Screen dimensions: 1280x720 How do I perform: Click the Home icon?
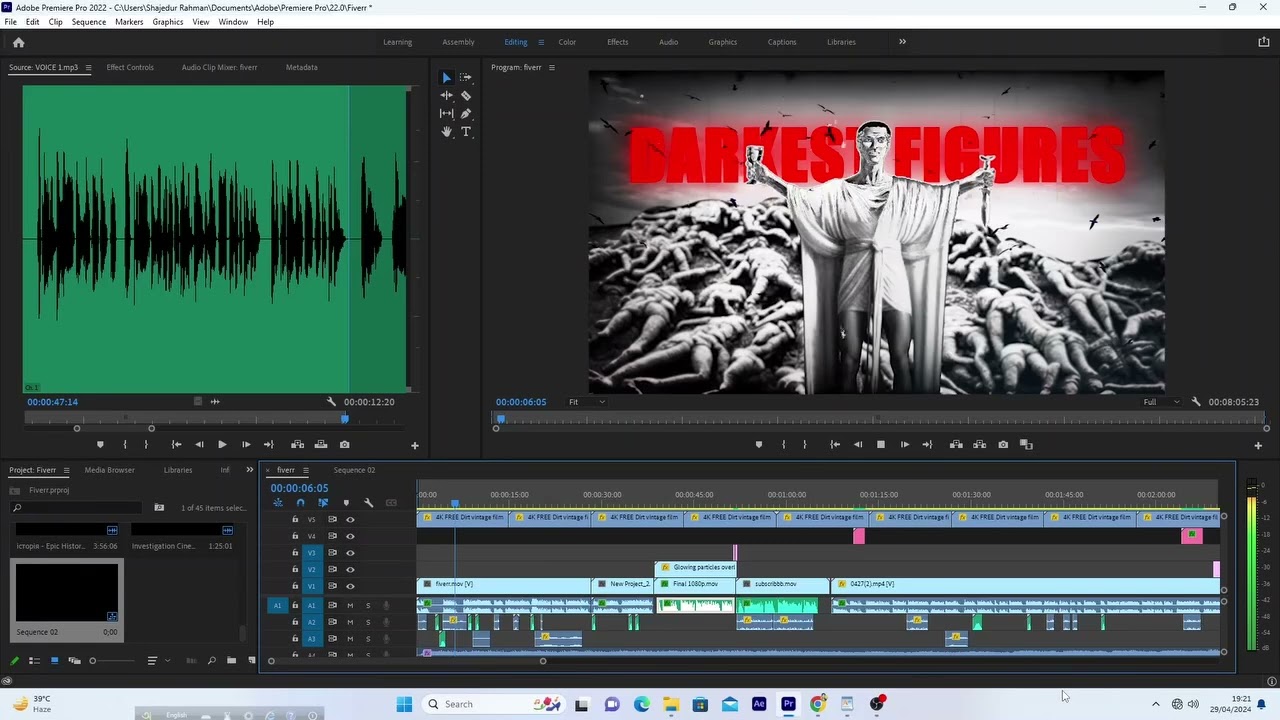[18, 42]
